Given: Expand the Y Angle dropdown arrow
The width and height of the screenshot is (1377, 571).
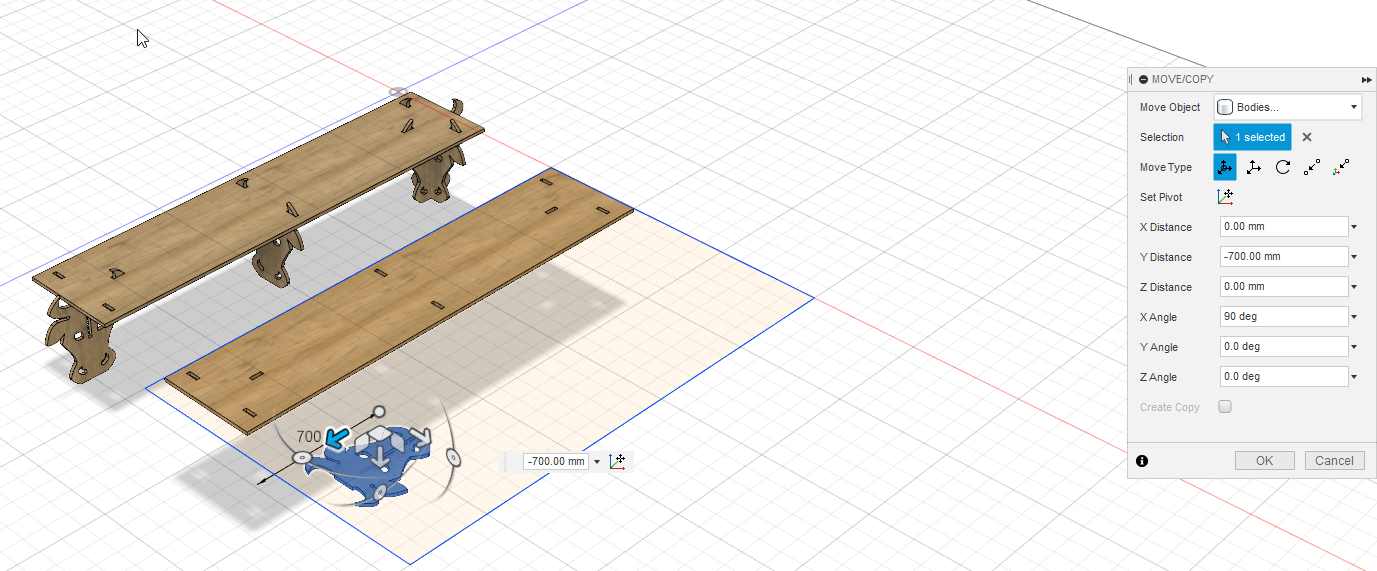Looking at the screenshot, I should [1354, 347].
